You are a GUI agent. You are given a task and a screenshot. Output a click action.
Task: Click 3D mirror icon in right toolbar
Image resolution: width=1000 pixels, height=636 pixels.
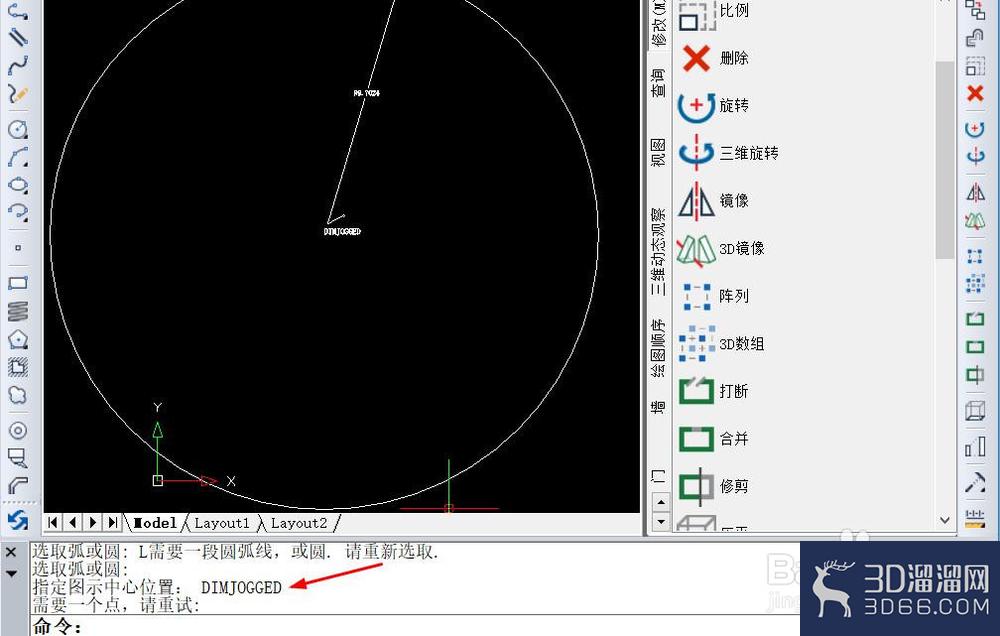tap(975, 221)
